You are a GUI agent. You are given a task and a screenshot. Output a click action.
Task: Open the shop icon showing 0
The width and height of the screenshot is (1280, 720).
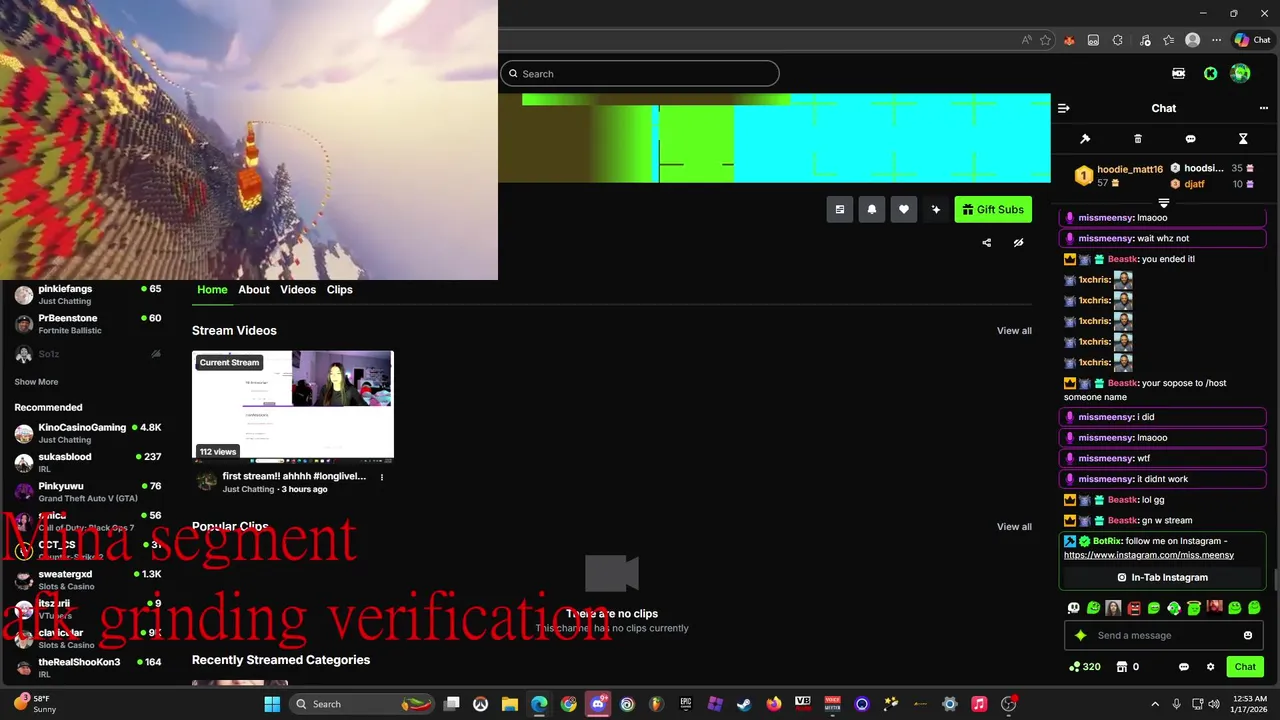click(x=1128, y=667)
